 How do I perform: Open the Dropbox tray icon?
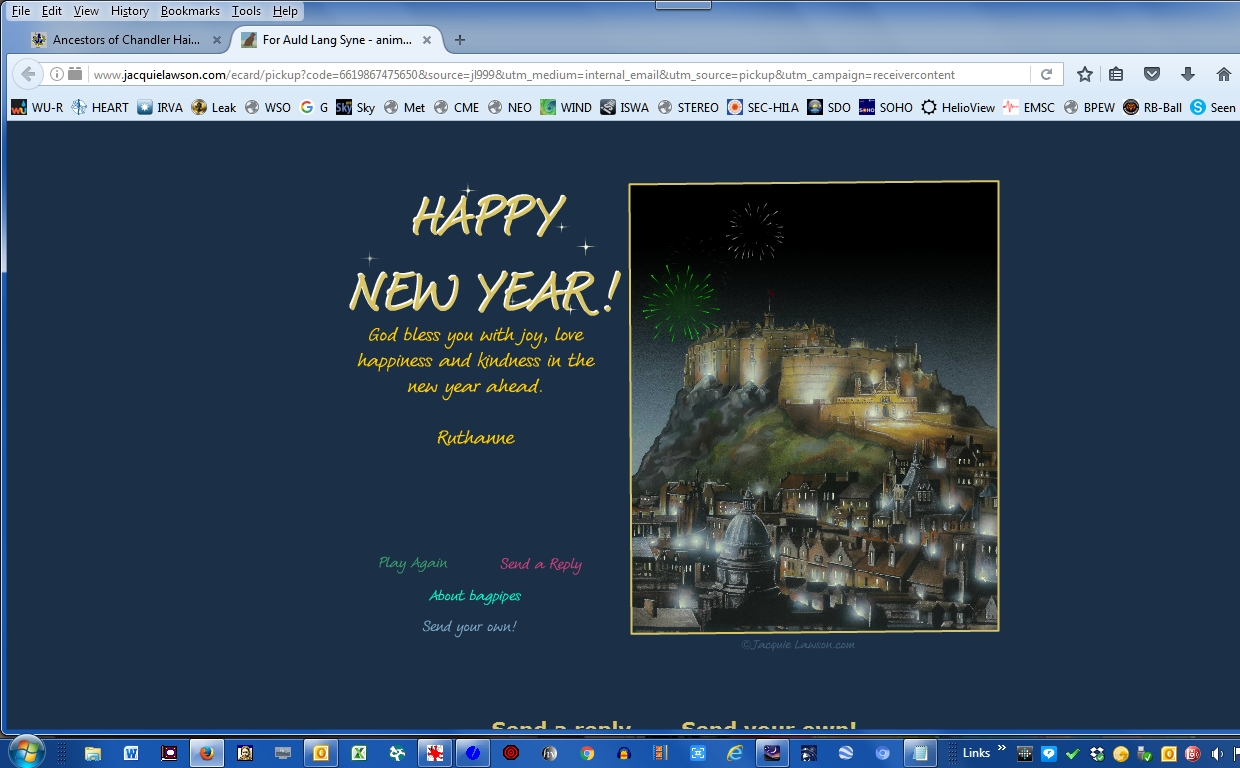[x=1097, y=753]
